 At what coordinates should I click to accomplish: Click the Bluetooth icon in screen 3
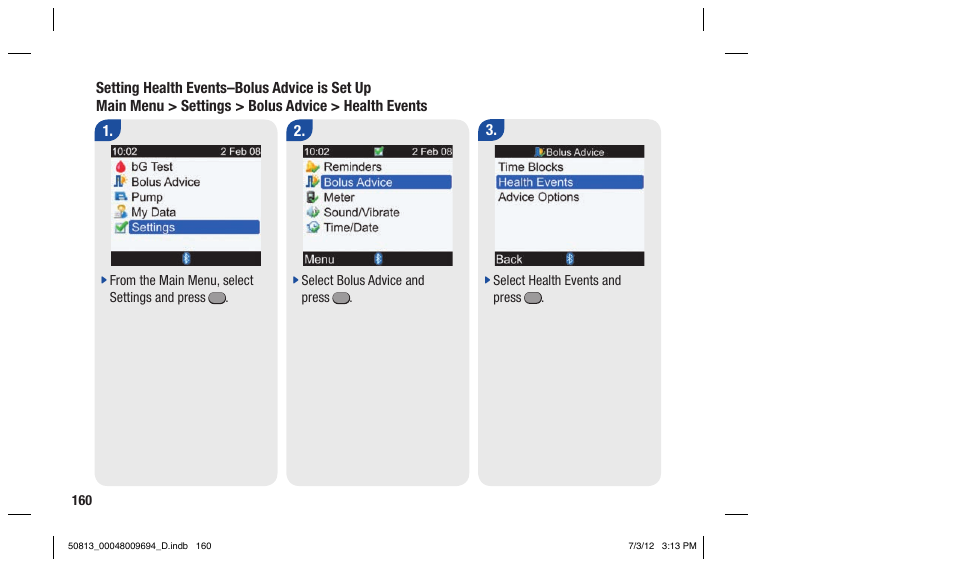(x=569, y=259)
